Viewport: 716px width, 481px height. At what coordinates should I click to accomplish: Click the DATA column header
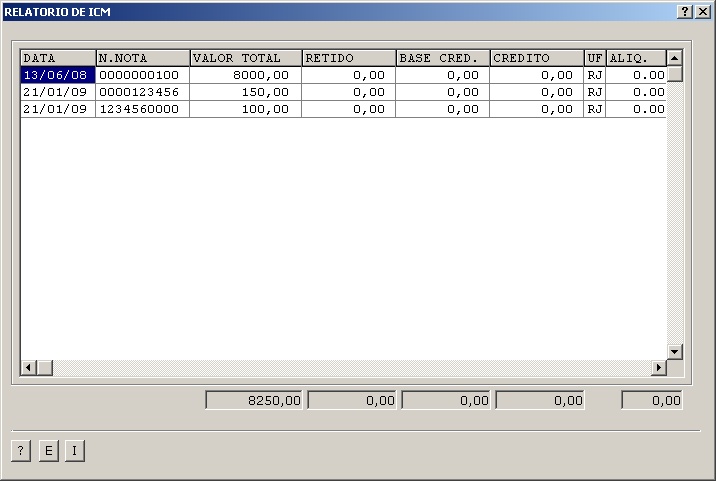point(58,58)
